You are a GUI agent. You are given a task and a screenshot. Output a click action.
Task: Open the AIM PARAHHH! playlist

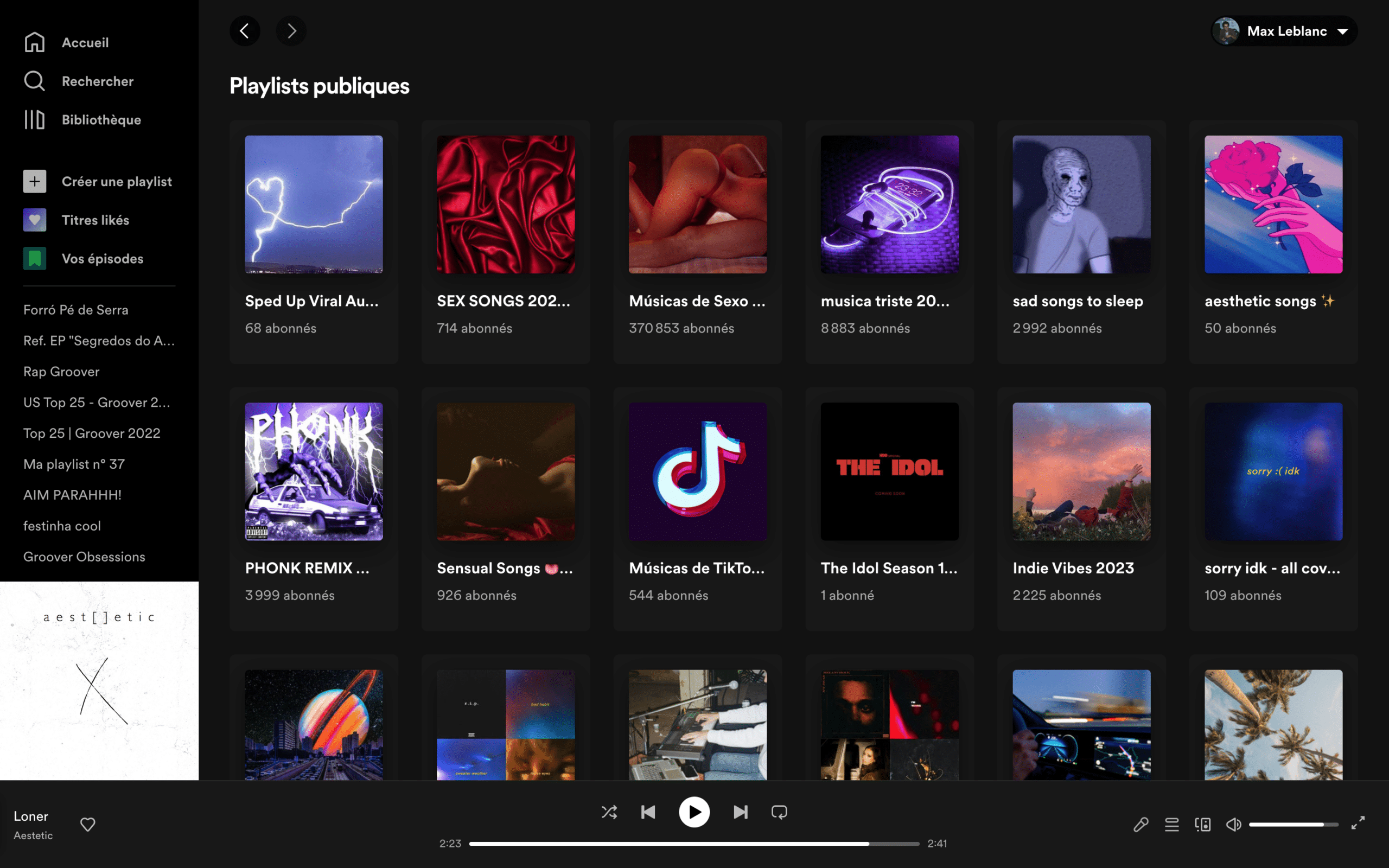(72, 495)
